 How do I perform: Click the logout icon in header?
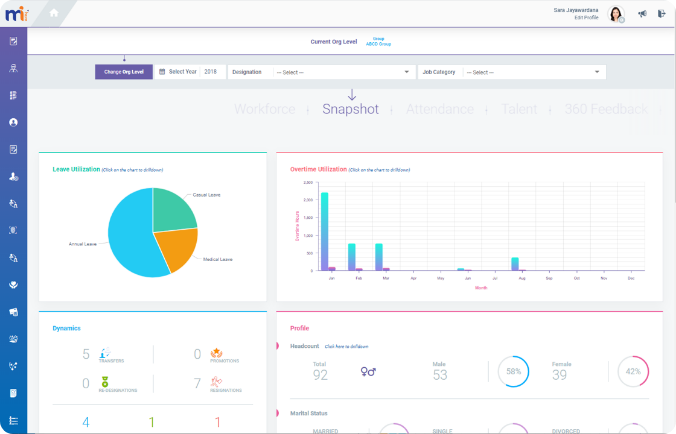point(661,14)
